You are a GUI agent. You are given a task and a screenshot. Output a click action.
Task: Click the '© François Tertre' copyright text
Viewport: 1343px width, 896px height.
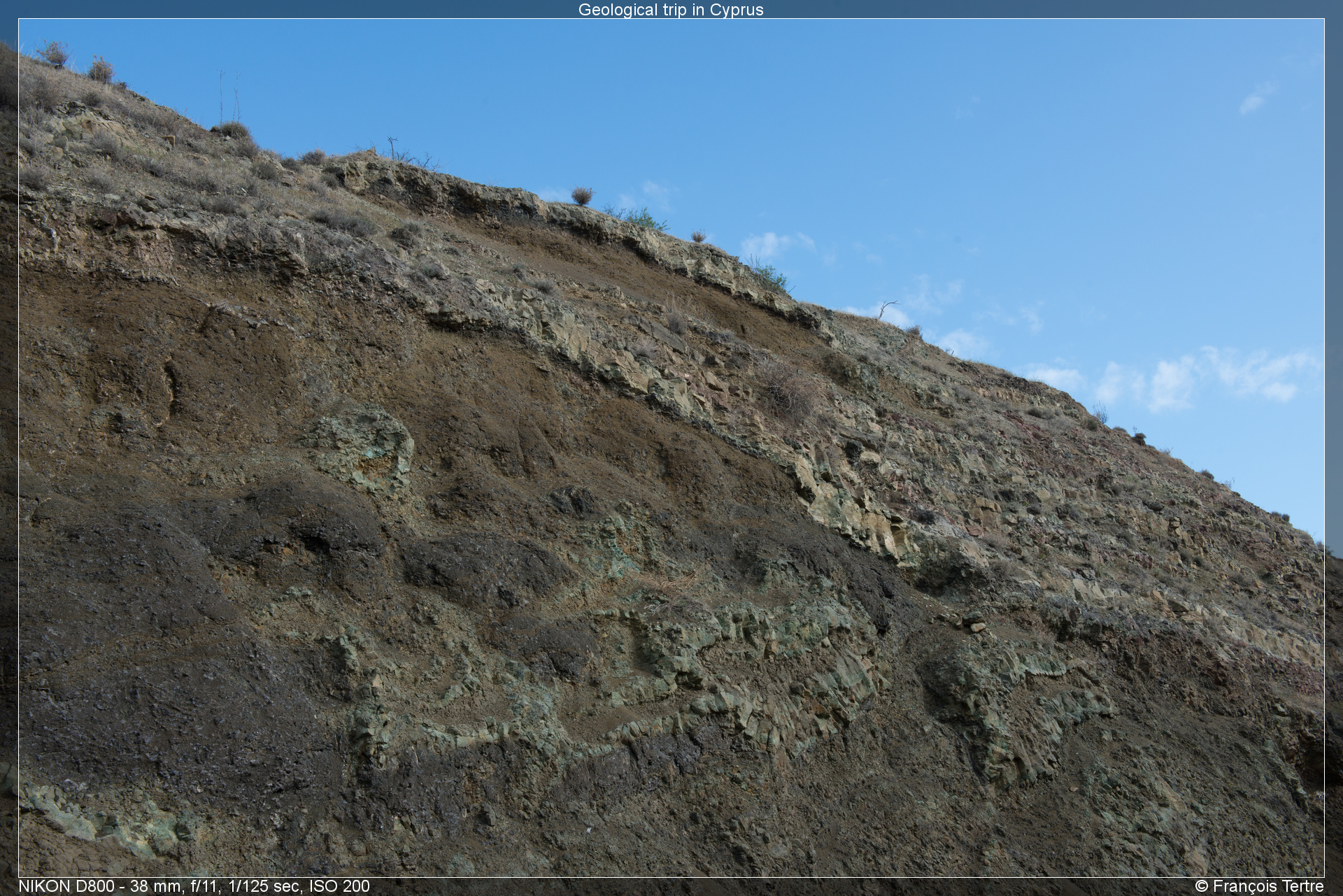tap(1259, 886)
